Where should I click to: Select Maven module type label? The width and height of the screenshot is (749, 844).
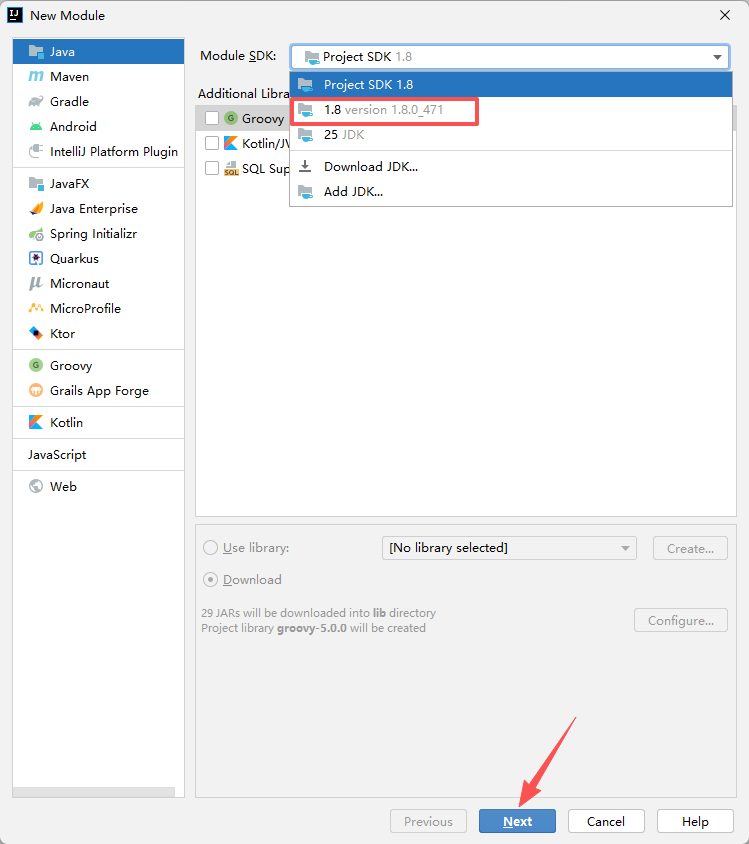69,76
